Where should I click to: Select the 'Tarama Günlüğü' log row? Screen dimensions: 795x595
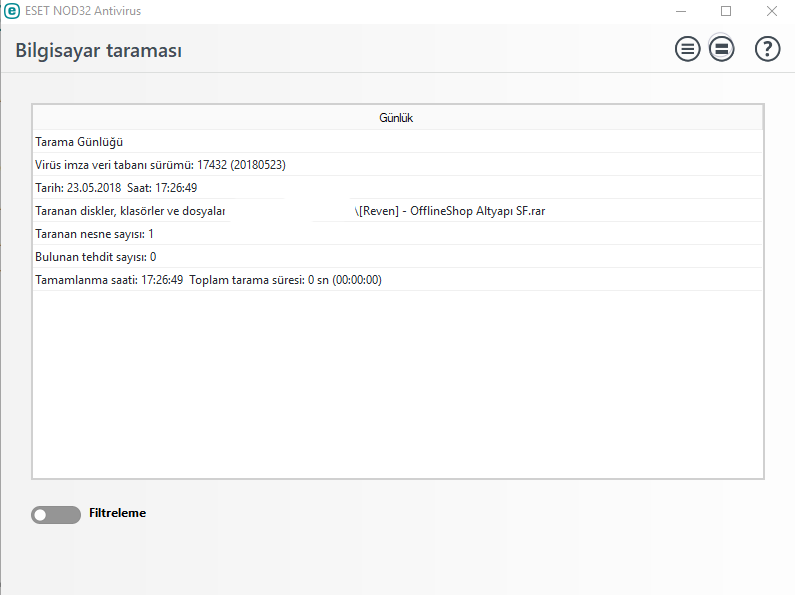[x=398, y=141]
